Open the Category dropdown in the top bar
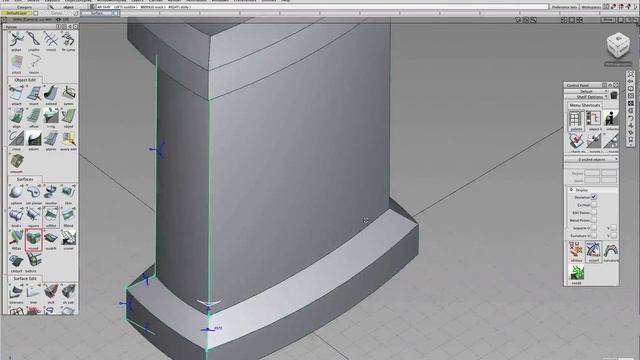 (24, 7)
